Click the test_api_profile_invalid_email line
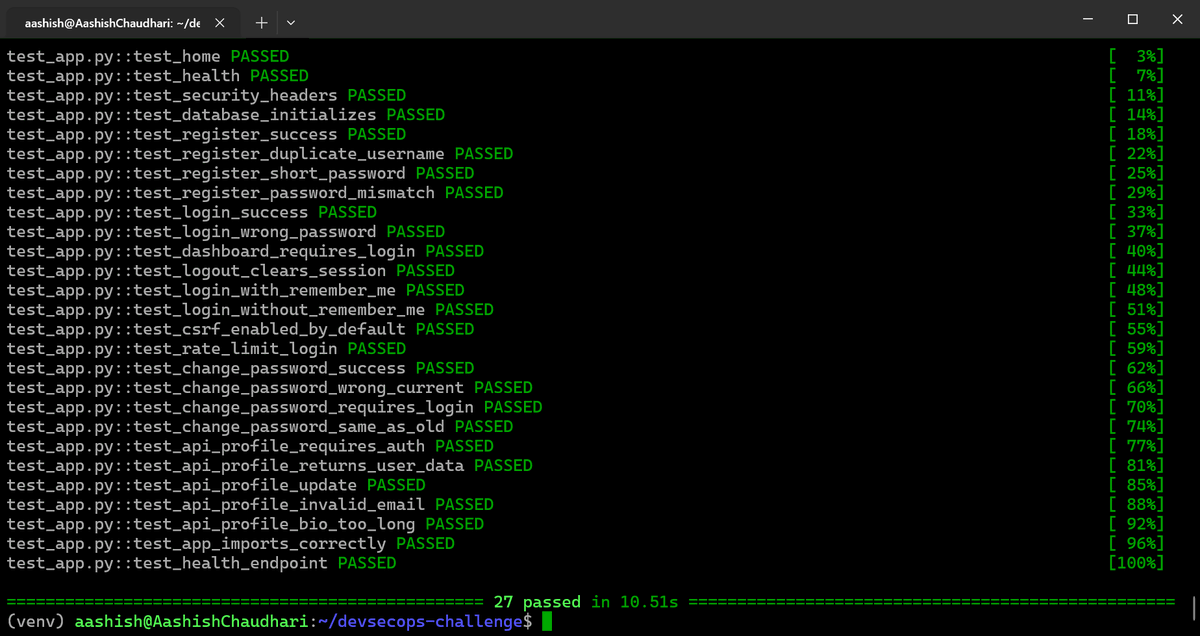1200x636 pixels. tap(250, 505)
